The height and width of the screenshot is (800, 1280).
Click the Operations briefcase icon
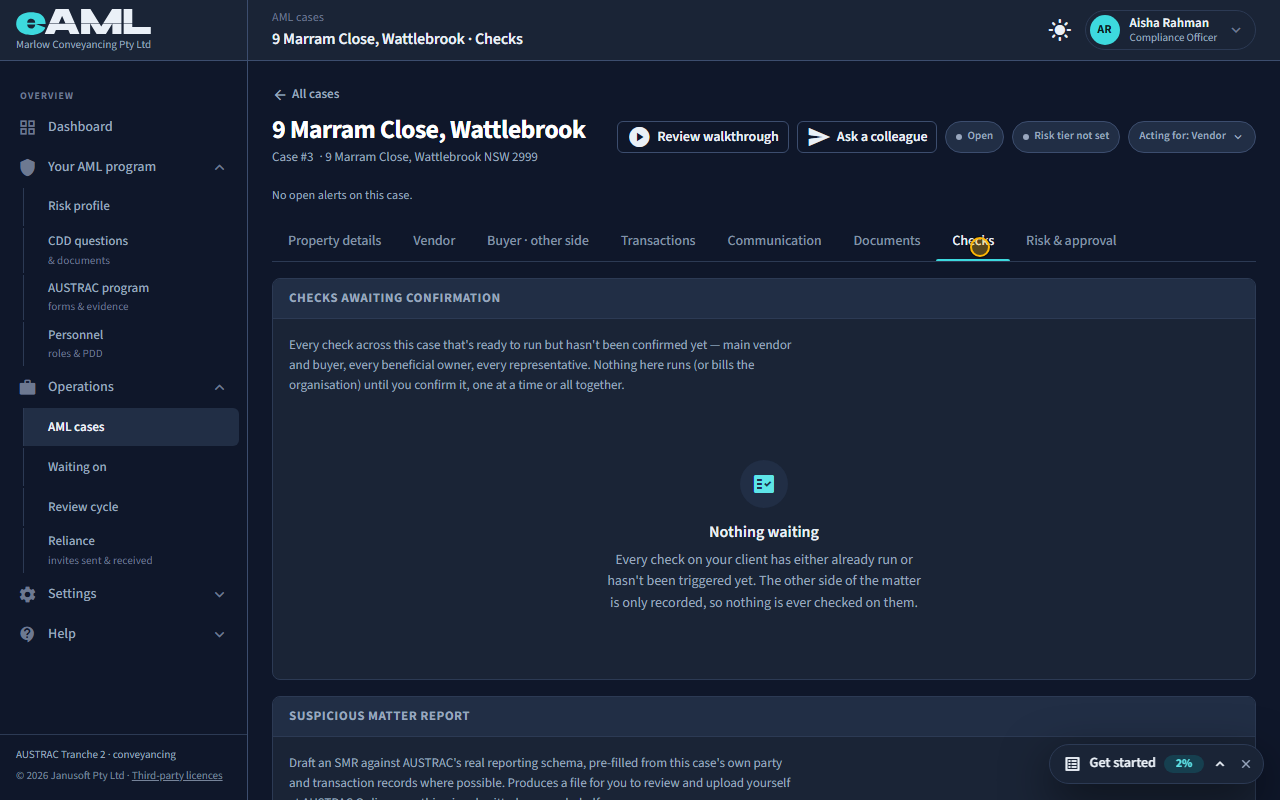point(28,387)
